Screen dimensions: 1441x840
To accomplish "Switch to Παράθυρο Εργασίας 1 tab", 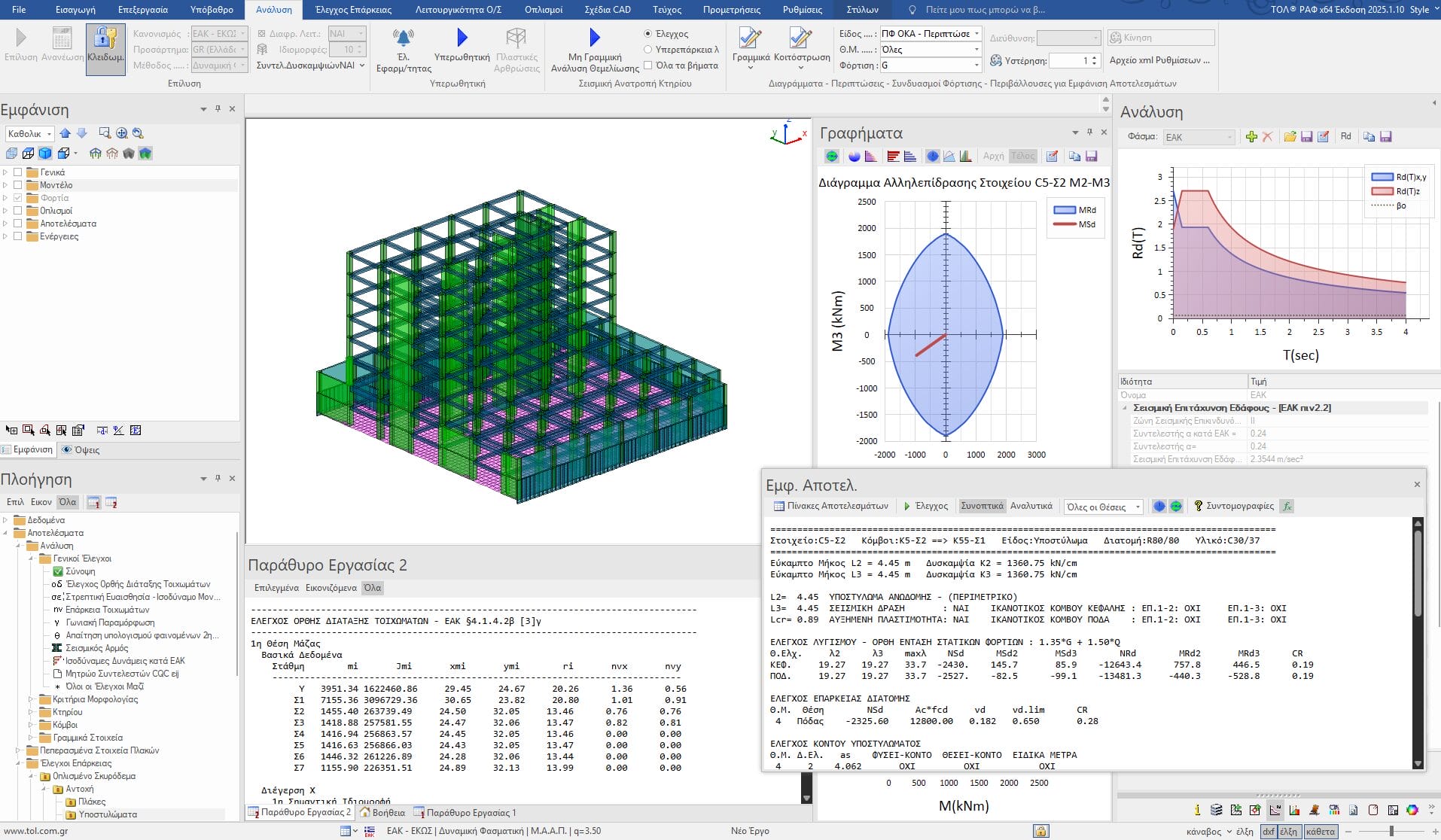I will pyautogui.click(x=465, y=812).
